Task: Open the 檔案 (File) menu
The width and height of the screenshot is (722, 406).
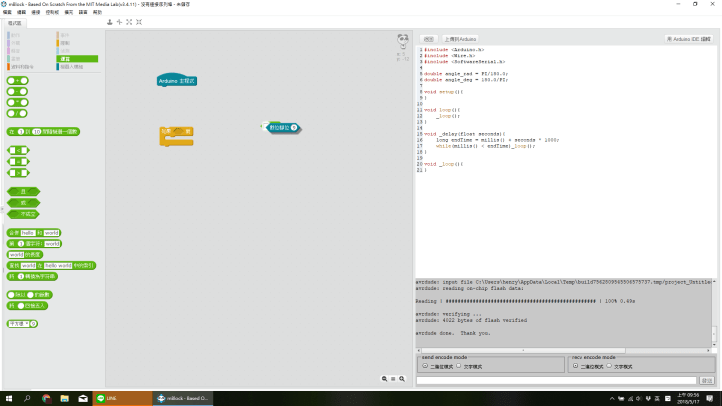Action: (7, 11)
